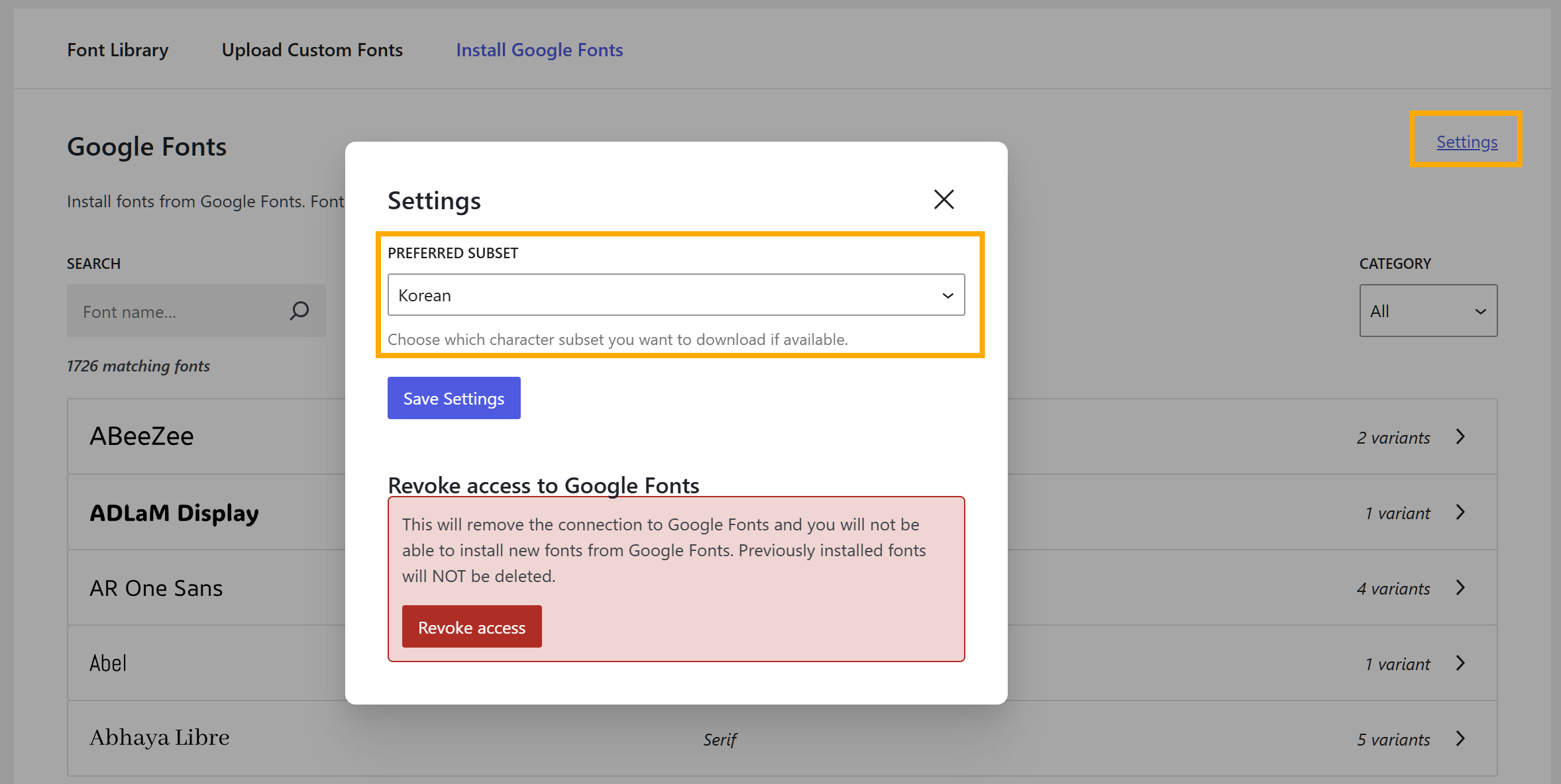Click the Save Settings button

(454, 398)
